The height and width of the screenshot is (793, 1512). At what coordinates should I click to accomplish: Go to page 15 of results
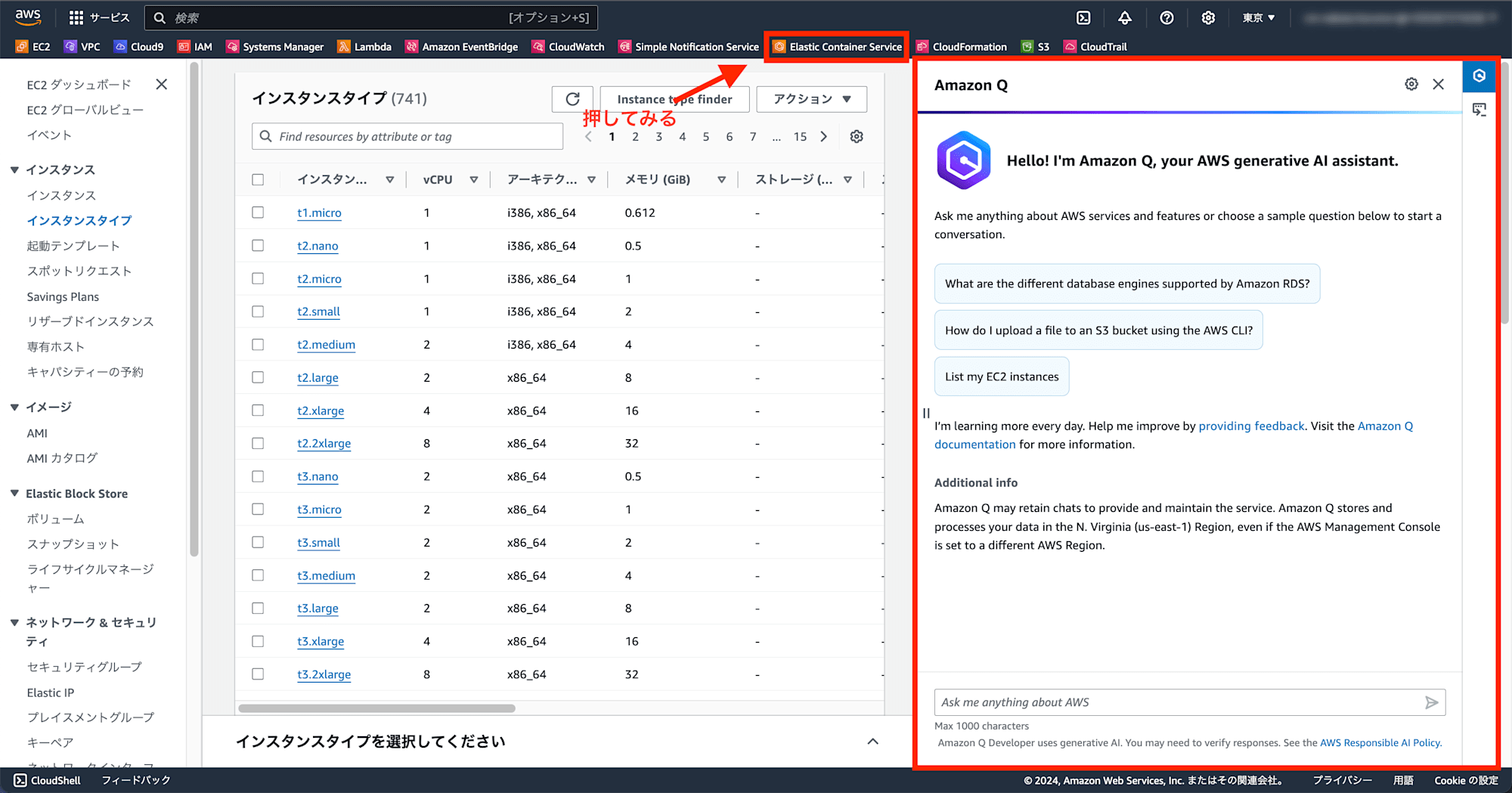coord(800,137)
